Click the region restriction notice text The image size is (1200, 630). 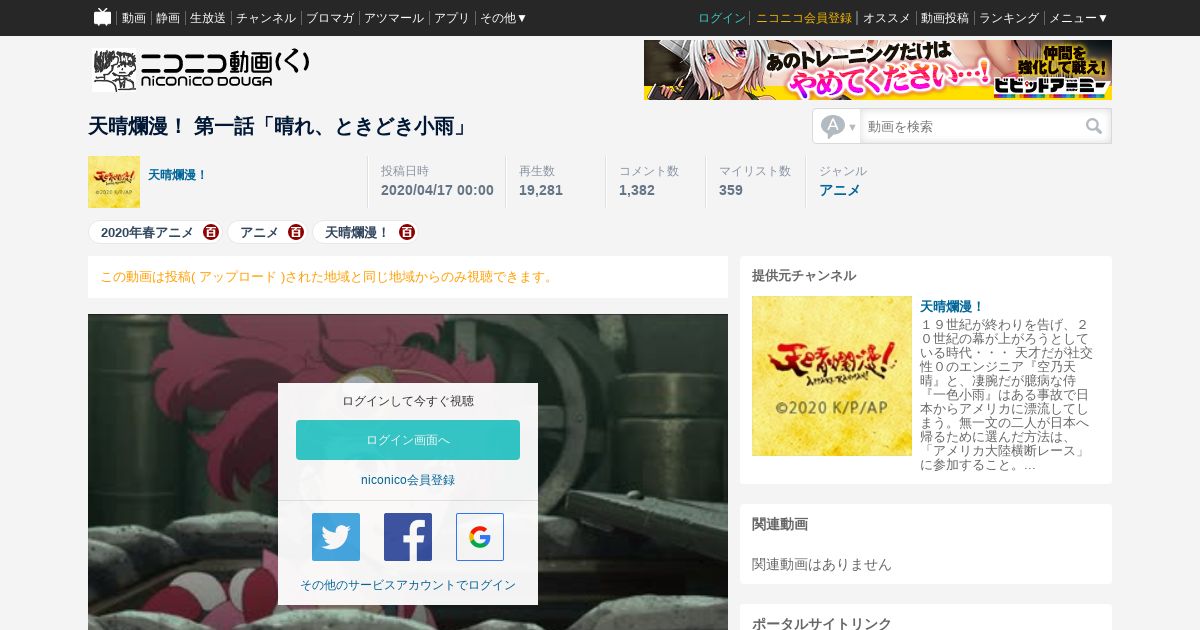(328, 277)
